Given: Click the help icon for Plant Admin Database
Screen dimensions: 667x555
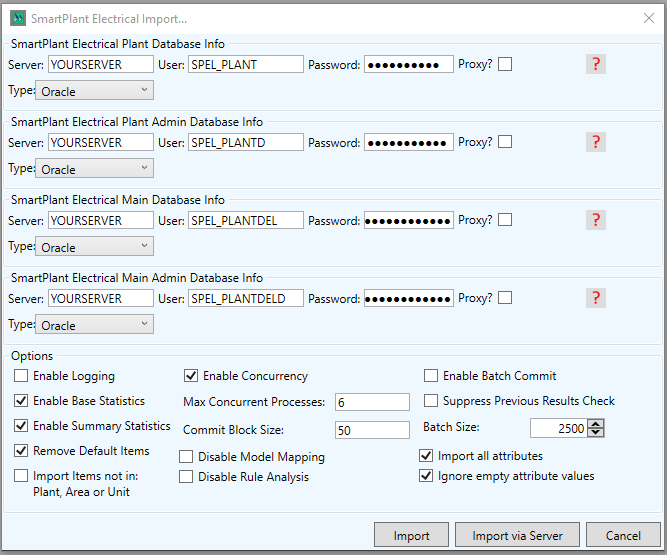Looking at the screenshot, I should 596,142.
